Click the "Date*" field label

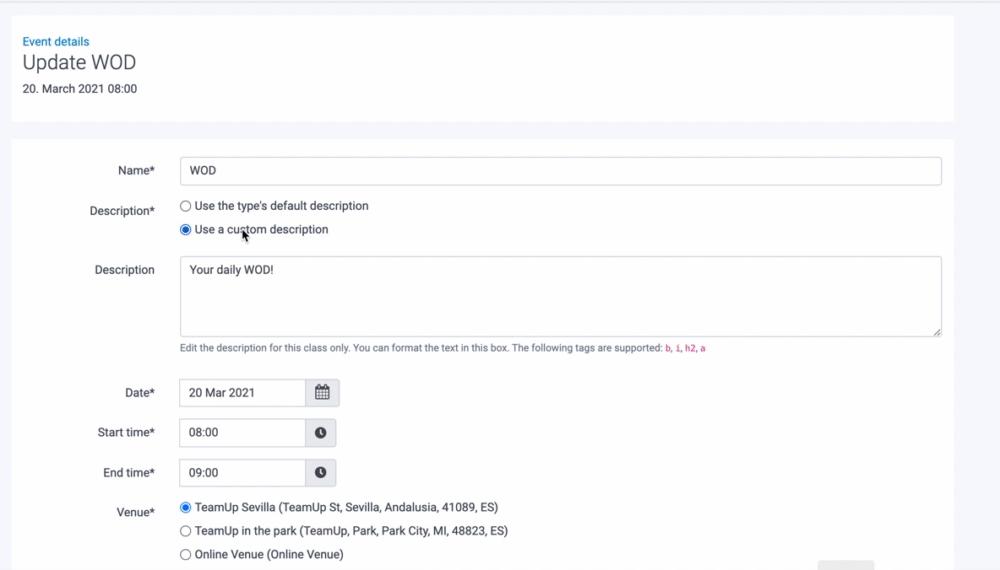click(138, 393)
